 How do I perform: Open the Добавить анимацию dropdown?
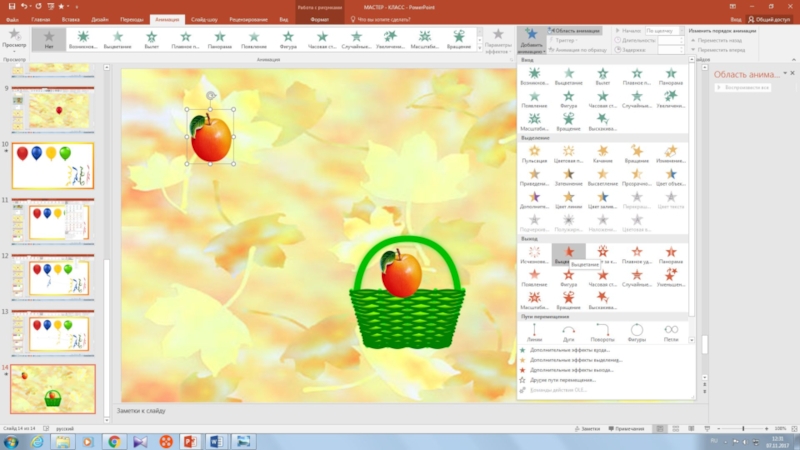(x=532, y=42)
